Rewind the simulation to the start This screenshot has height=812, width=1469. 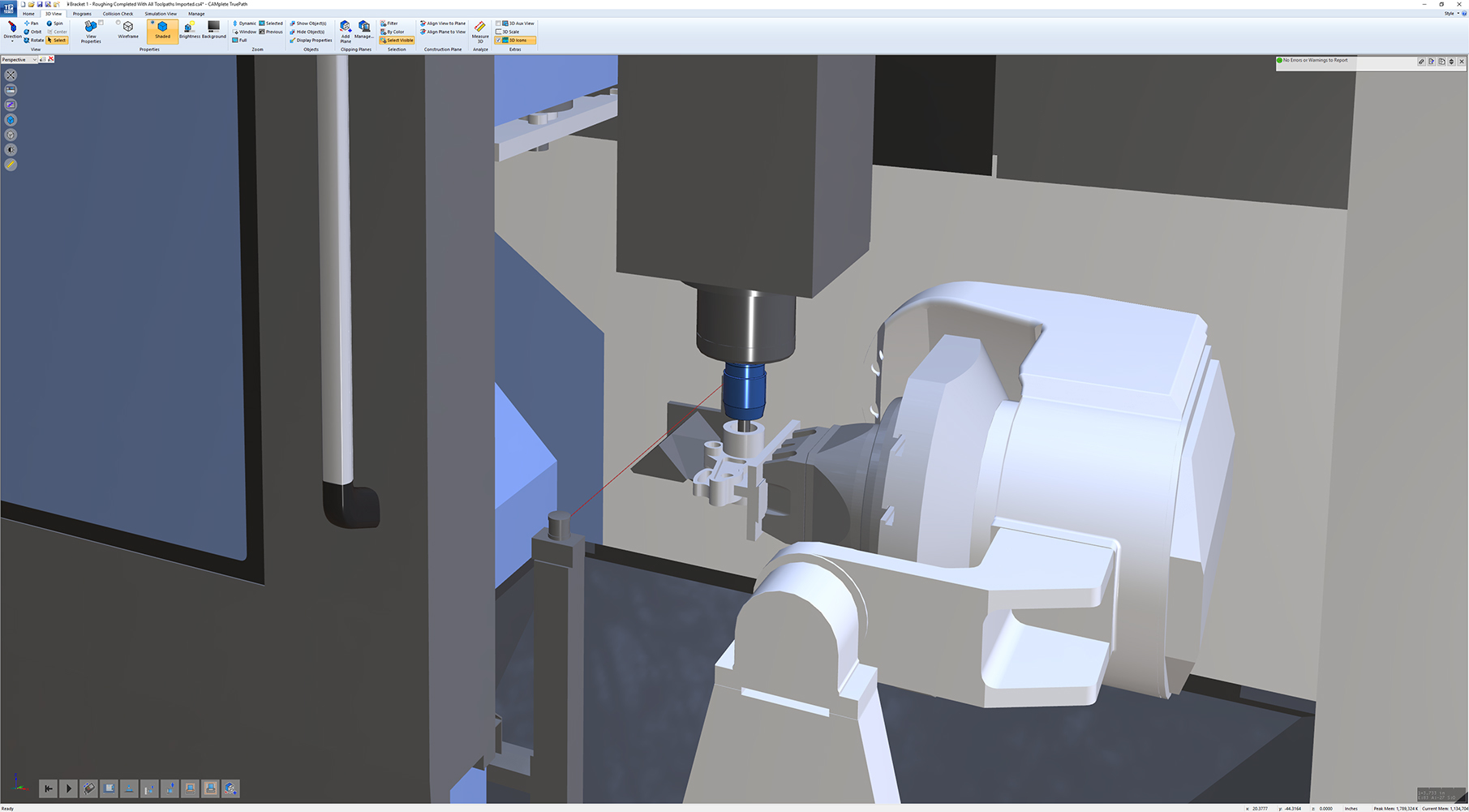(48, 788)
